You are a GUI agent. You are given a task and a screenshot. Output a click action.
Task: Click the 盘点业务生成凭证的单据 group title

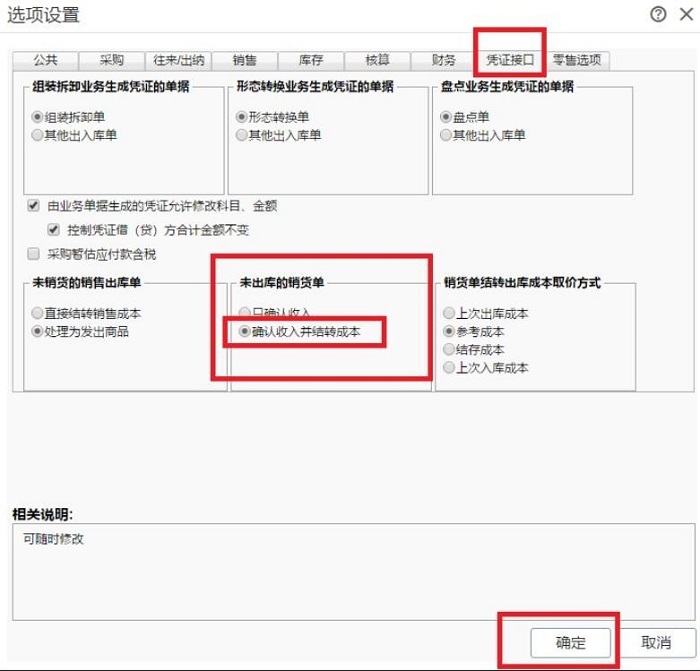pyautogui.click(x=507, y=86)
